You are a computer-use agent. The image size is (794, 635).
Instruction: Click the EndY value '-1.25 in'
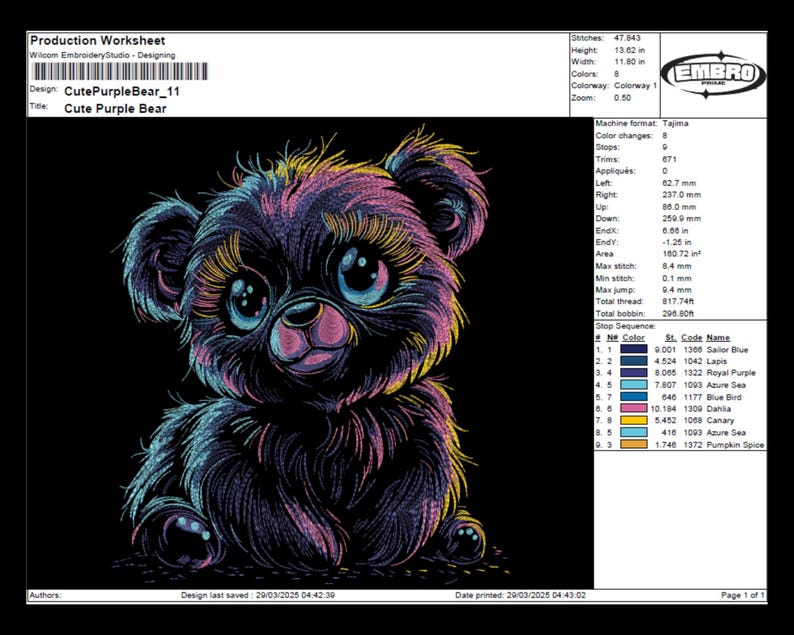tap(677, 242)
